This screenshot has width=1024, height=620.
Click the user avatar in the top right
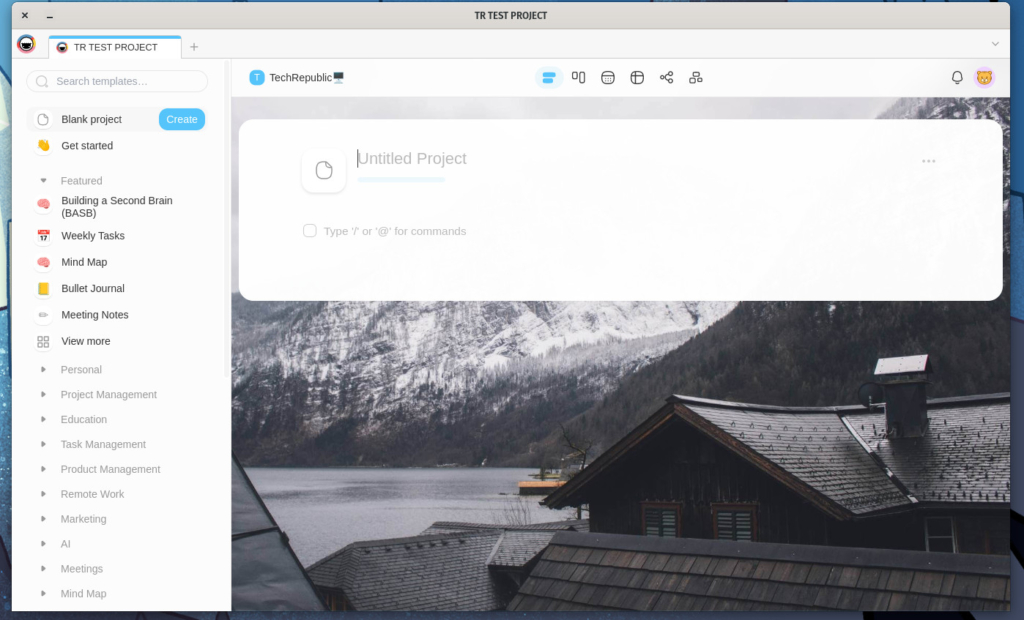[x=984, y=78]
